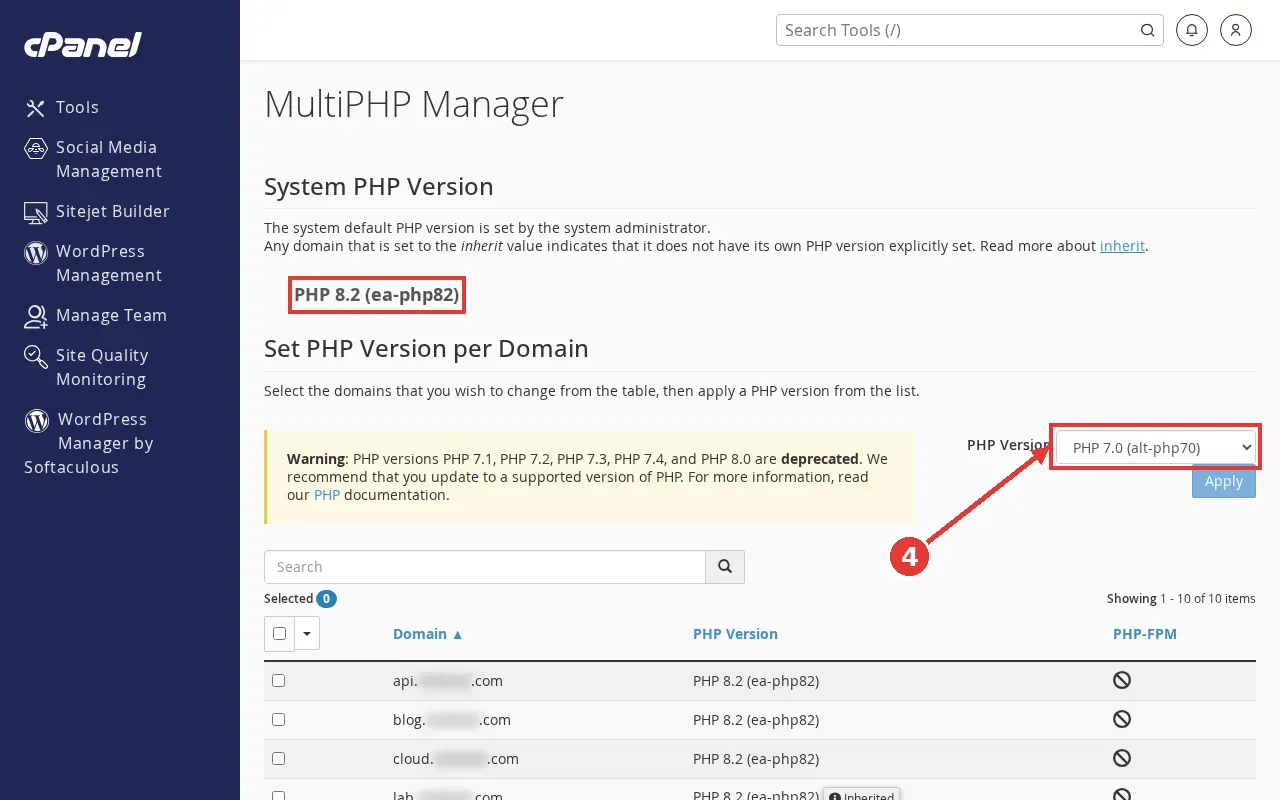This screenshot has width=1280, height=800.
Task: Click PHP-FPM disabled icon for cloud domain
Action: (1122, 758)
